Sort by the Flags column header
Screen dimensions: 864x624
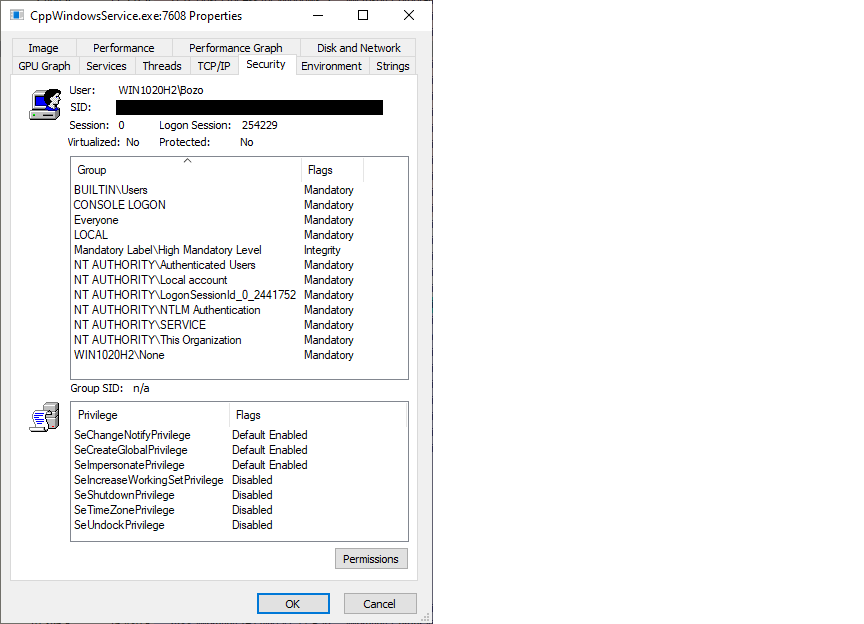pyautogui.click(x=330, y=169)
